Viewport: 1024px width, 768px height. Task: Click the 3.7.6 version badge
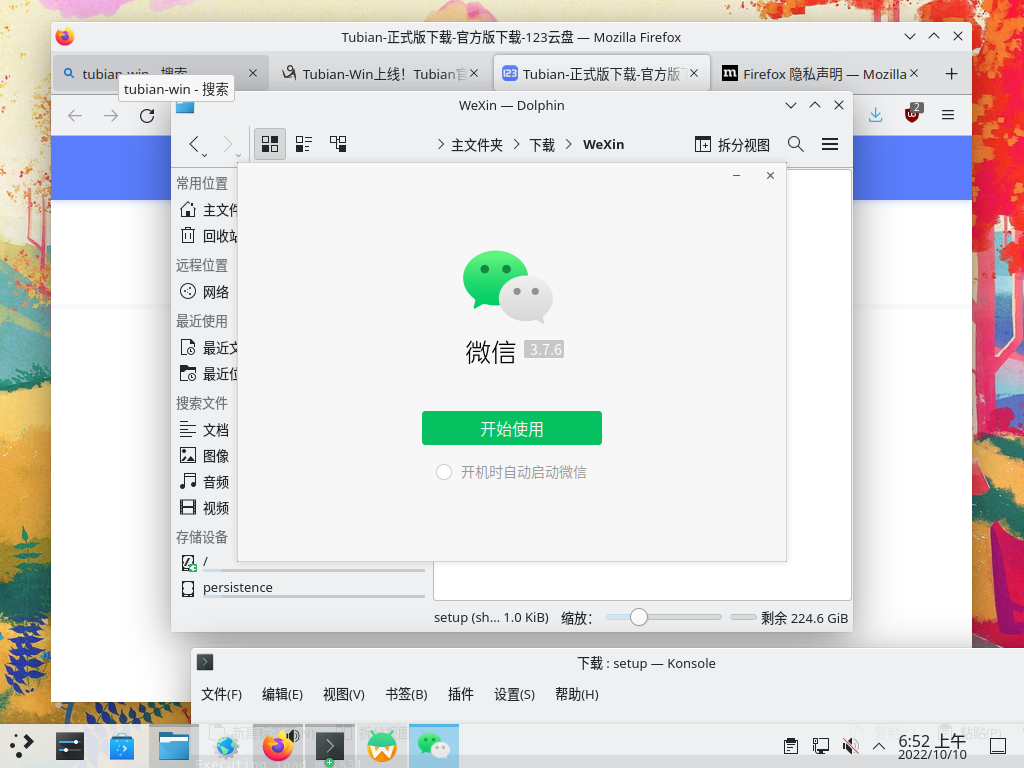click(x=544, y=349)
